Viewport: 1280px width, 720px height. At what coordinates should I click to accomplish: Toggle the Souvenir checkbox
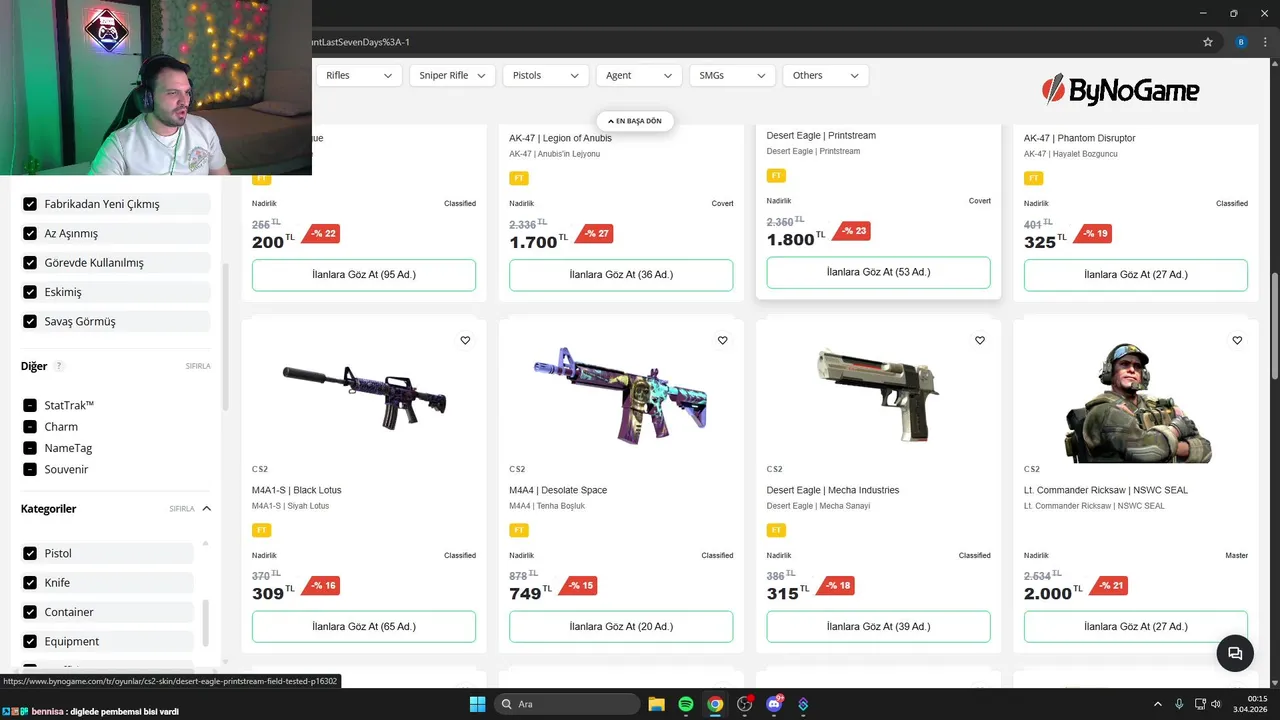click(30, 469)
